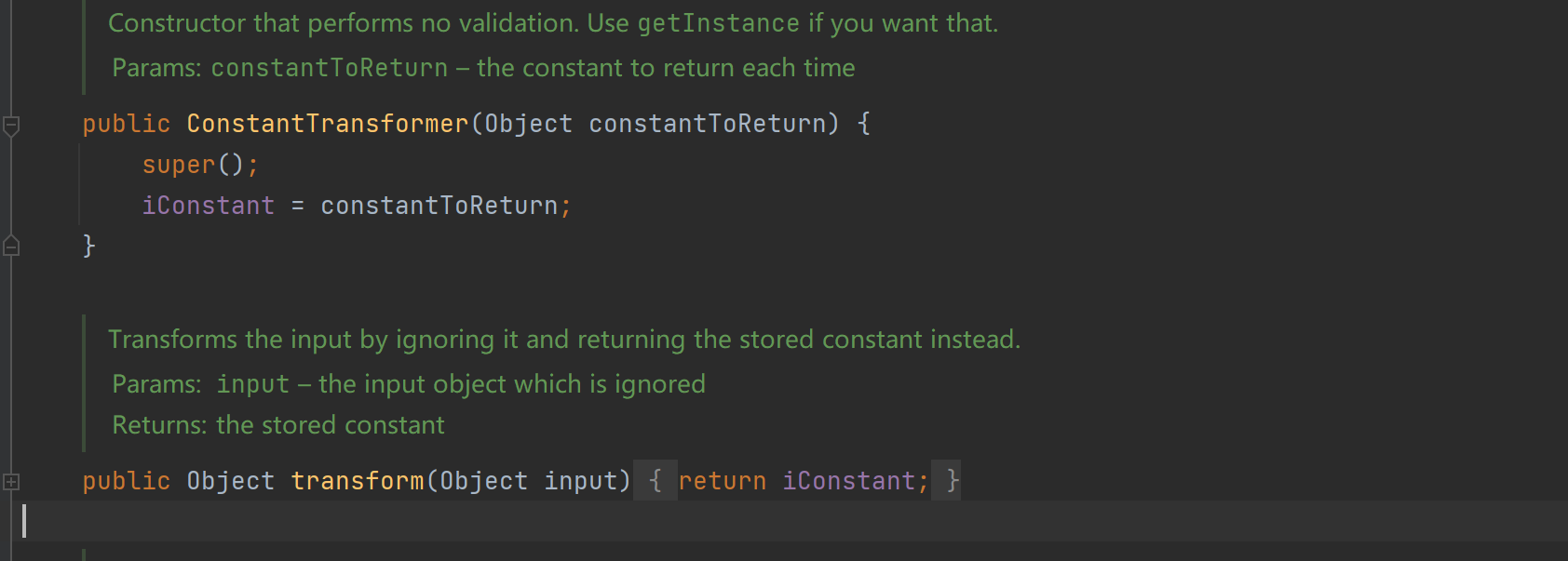The image size is (1568, 561).
Task: Place caret on the super() call
Action: coord(200,165)
